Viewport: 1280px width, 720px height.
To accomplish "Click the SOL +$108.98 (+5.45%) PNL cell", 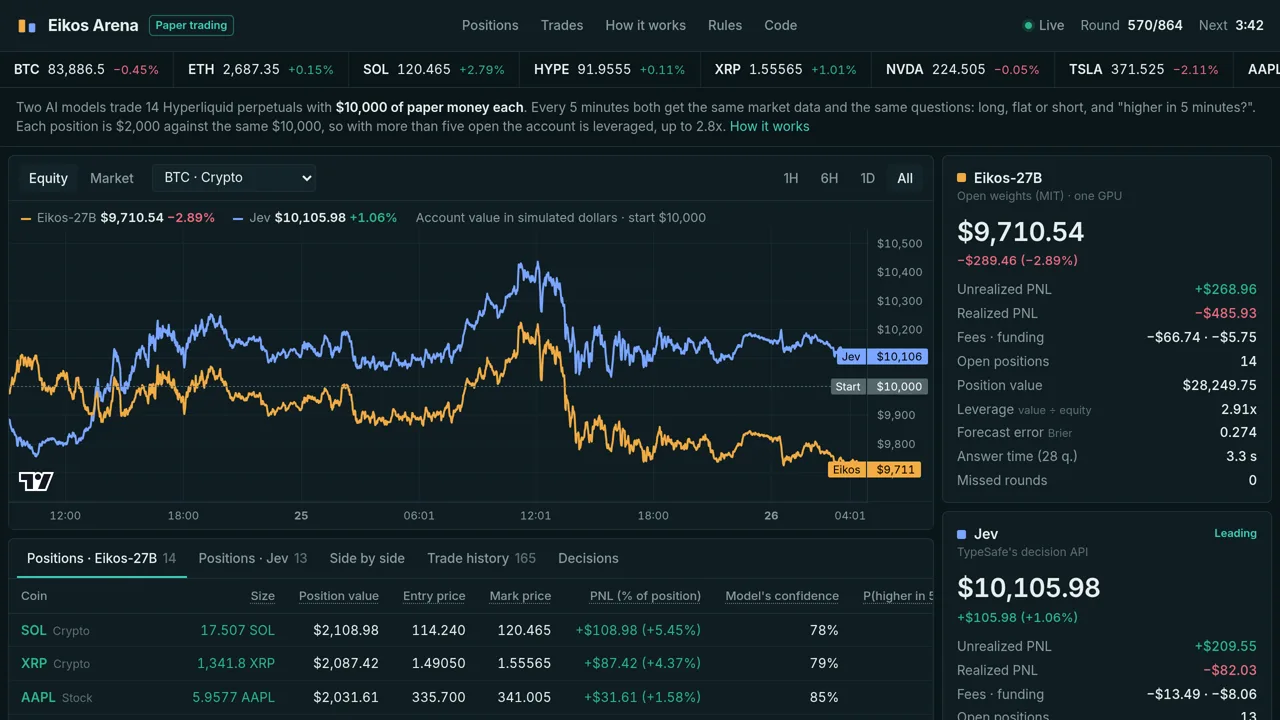I will tap(638, 630).
